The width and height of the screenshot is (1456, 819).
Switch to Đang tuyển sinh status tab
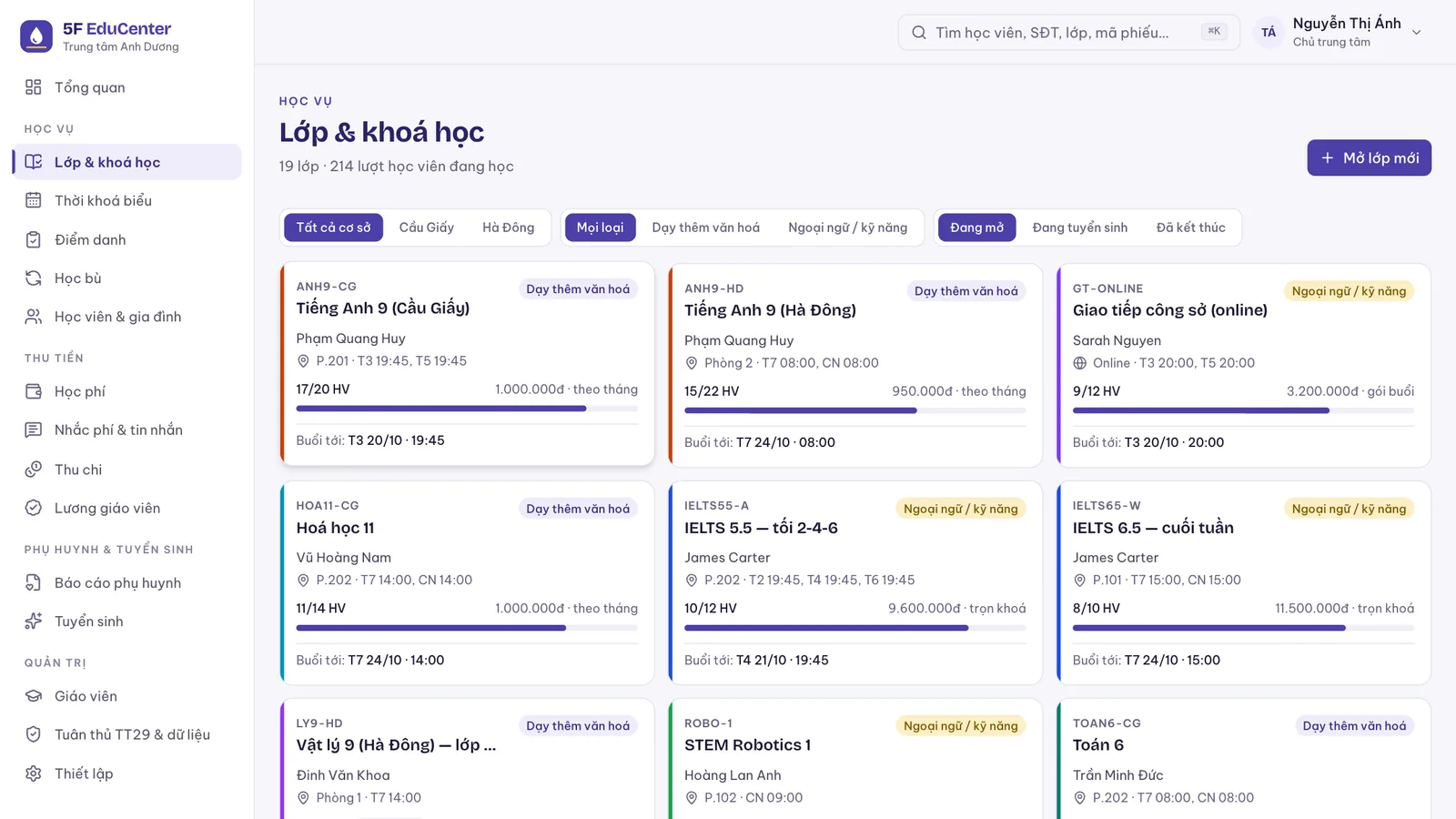pyautogui.click(x=1079, y=227)
